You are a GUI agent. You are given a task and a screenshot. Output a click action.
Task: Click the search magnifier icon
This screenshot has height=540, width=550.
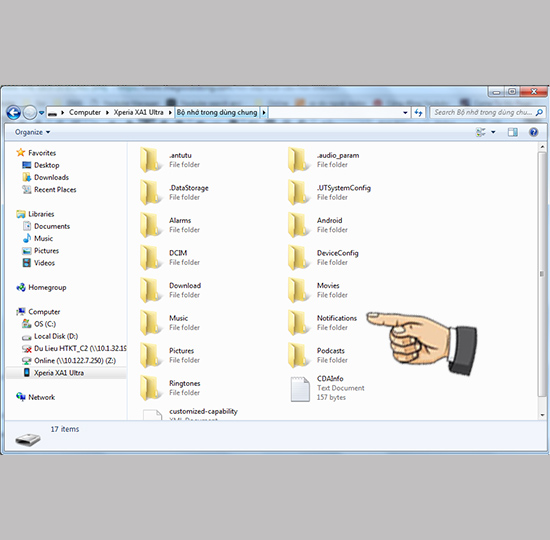coord(539,112)
